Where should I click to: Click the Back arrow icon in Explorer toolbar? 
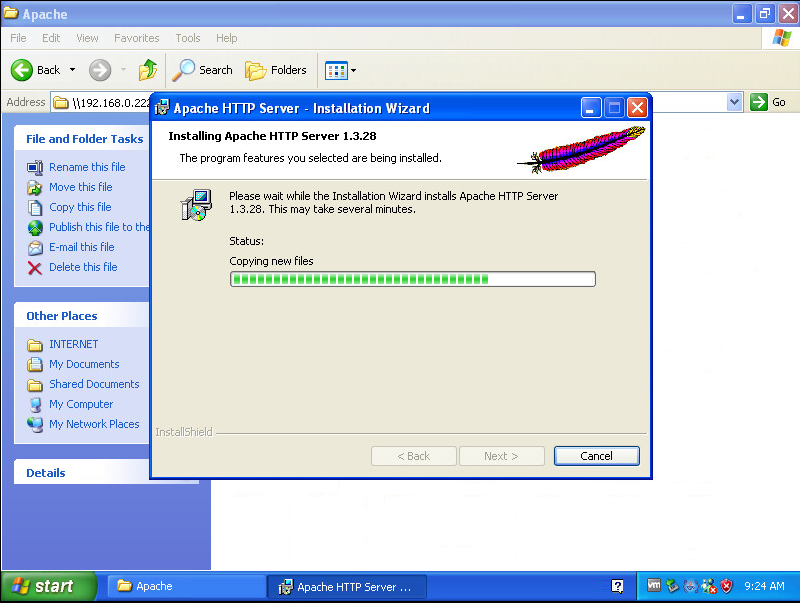pos(22,70)
